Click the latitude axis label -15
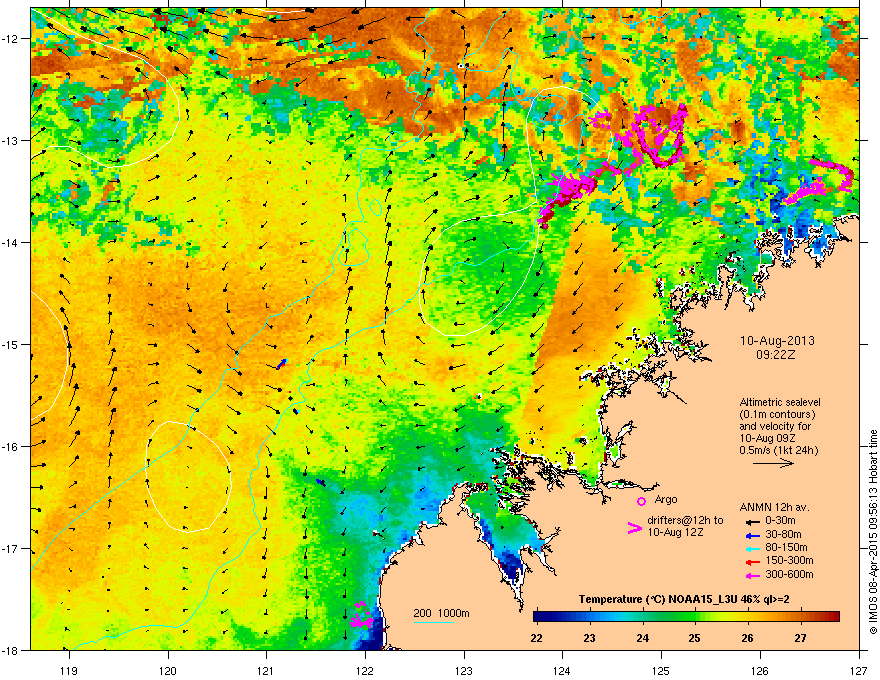The width and height of the screenshot is (880, 680). (10, 344)
